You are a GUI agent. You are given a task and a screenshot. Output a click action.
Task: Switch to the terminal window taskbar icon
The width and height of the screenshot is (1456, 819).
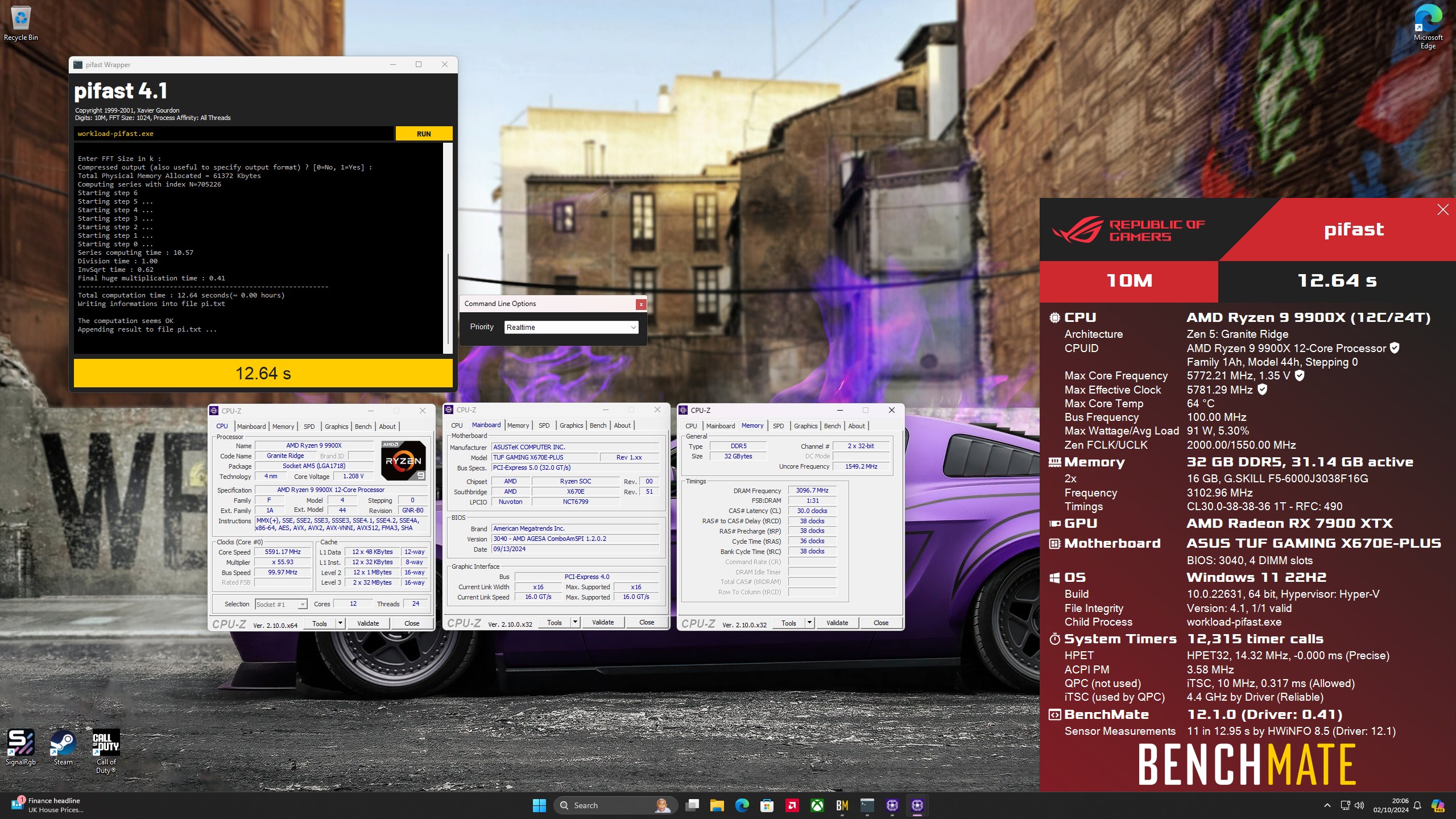867,805
